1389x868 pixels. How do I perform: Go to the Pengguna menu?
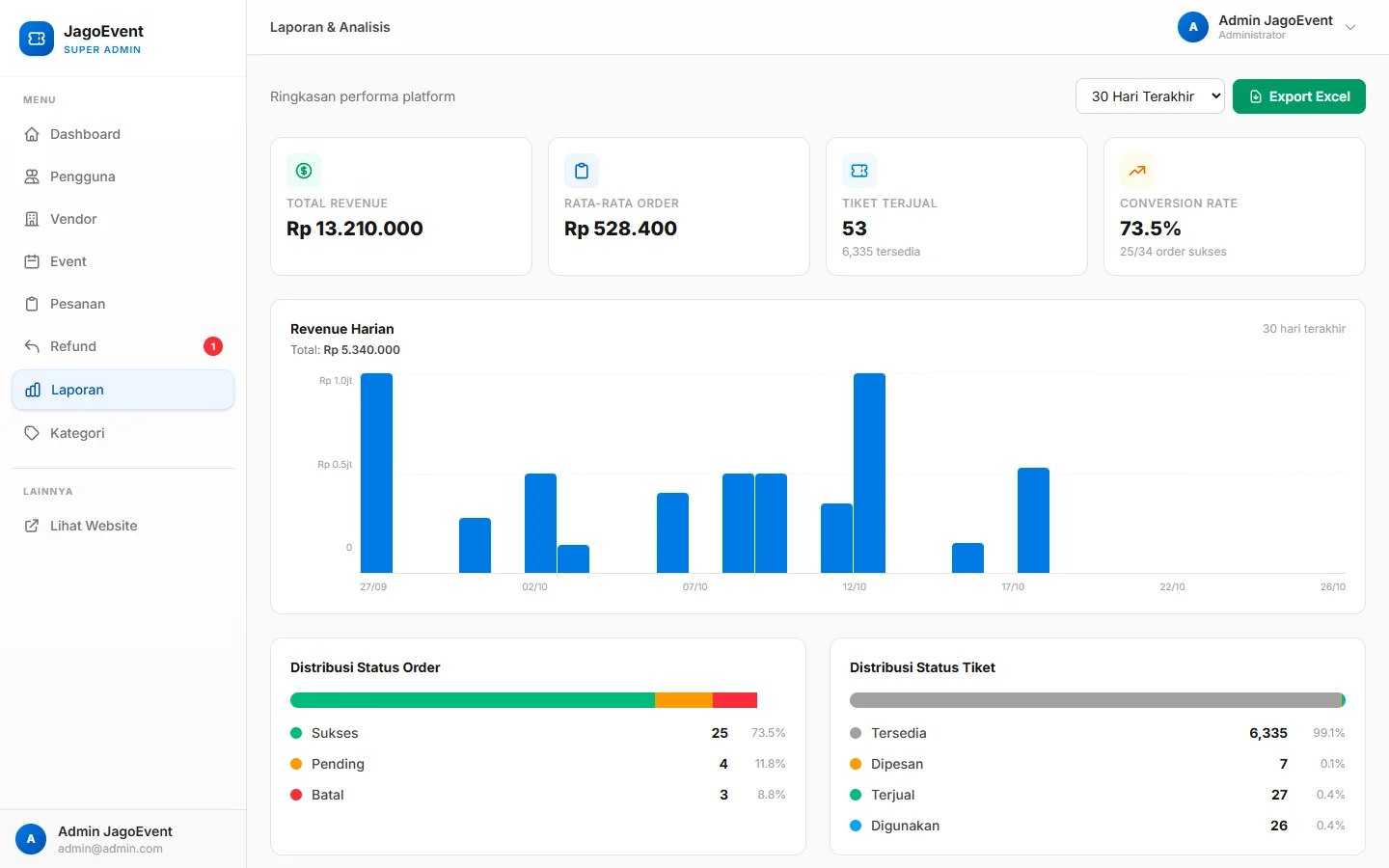click(123, 176)
